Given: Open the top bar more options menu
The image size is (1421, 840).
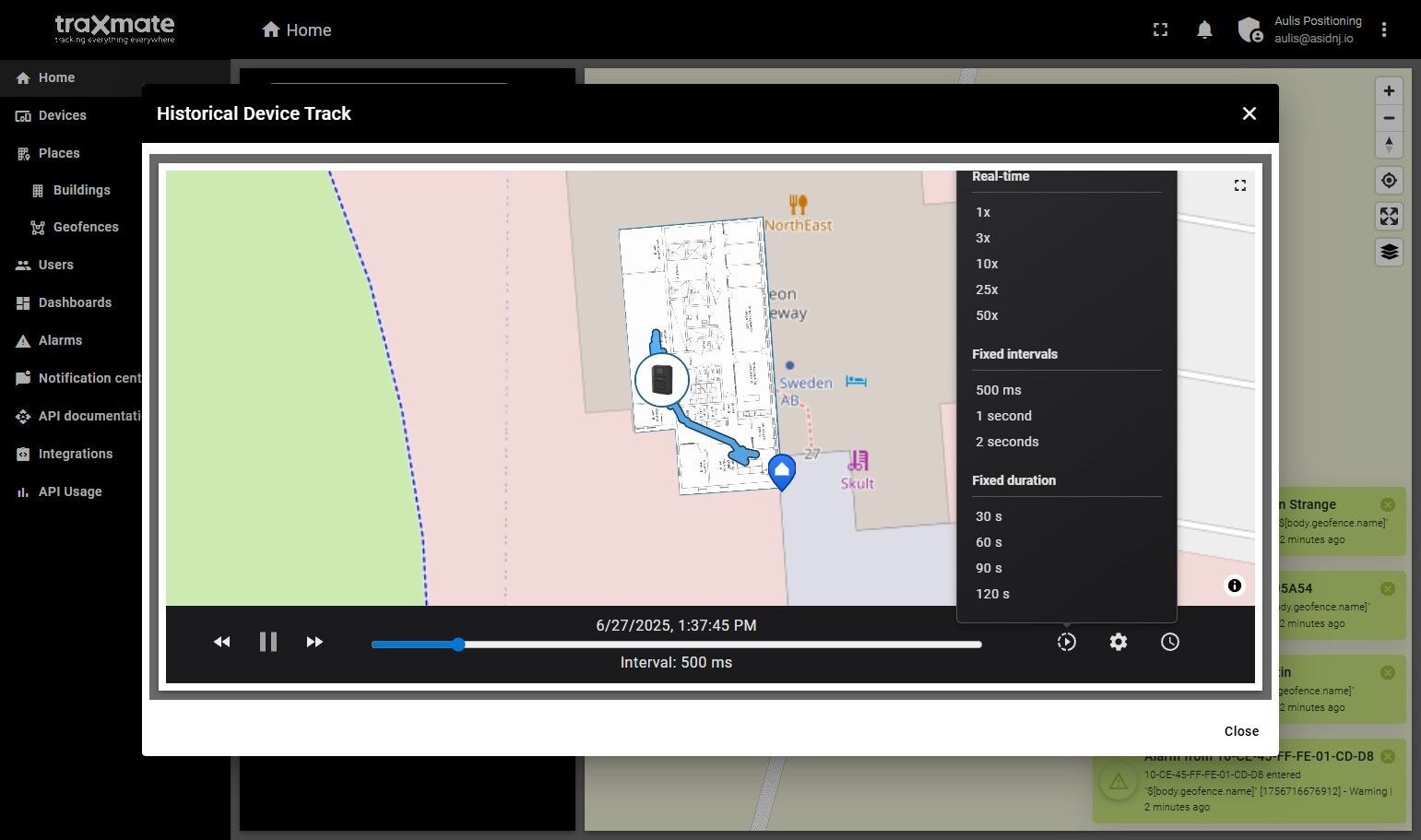Looking at the screenshot, I should (x=1384, y=30).
